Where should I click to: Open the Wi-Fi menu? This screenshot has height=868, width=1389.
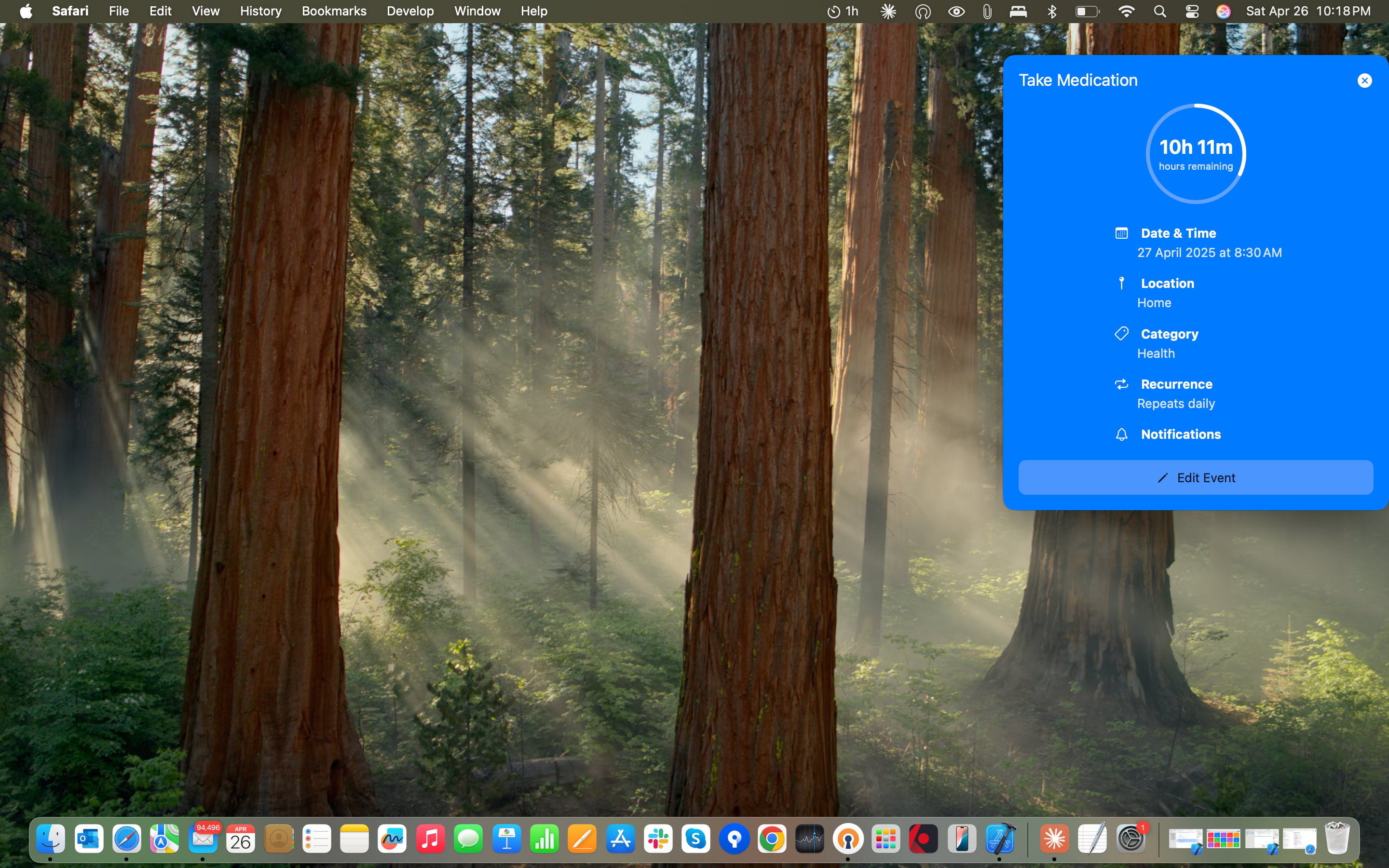click(x=1126, y=12)
